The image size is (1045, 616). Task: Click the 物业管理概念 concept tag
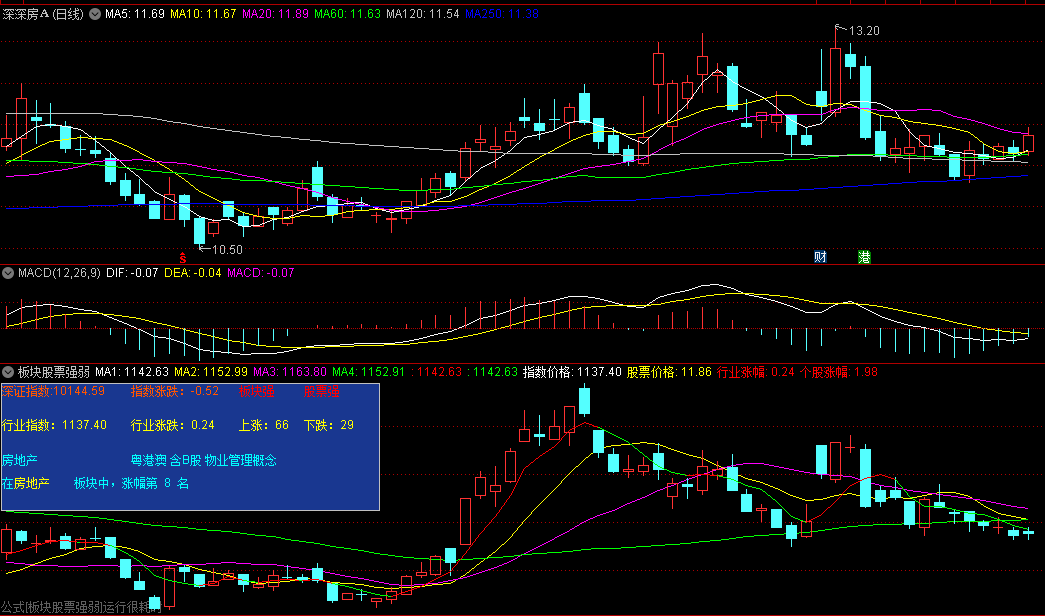tap(240, 461)
